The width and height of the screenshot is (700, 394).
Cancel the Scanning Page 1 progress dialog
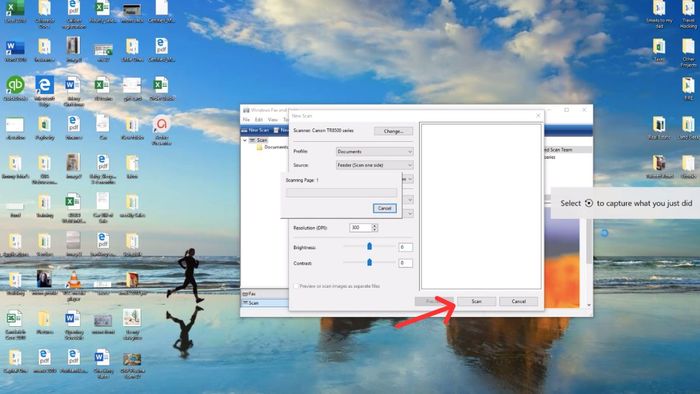click(x=384, y=208)
